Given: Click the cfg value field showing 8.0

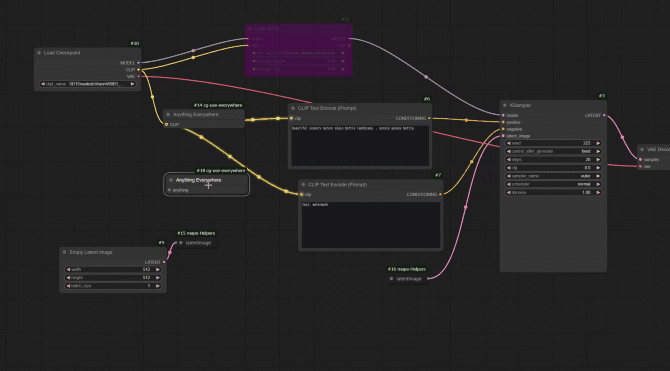Looking at the screenshot, I should pos(553,168).
